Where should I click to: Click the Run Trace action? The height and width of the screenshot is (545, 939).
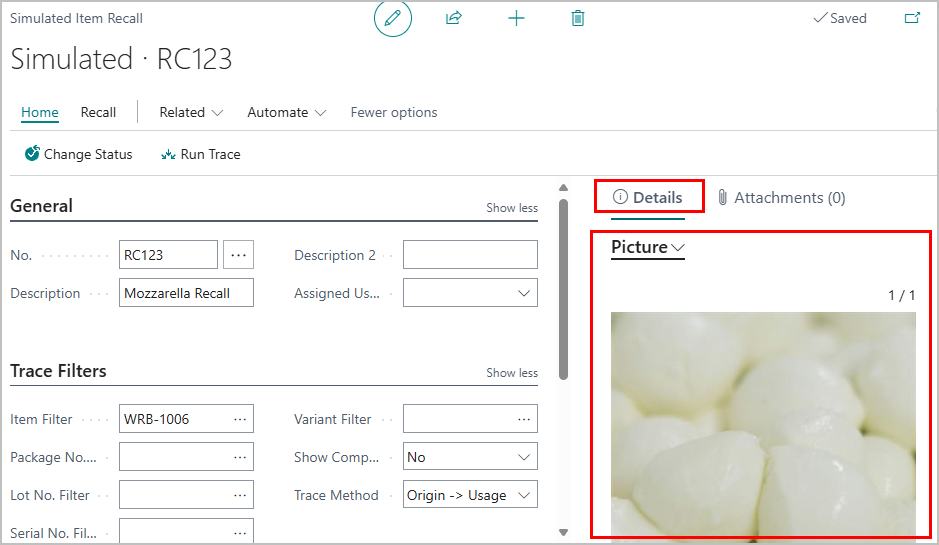point(201,154)
